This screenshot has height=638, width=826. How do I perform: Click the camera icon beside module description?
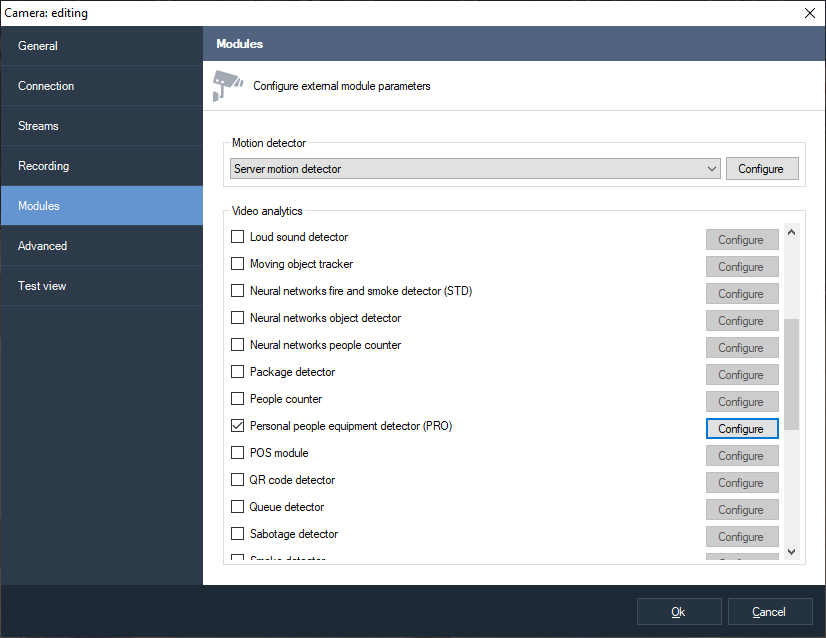(228, 86)
